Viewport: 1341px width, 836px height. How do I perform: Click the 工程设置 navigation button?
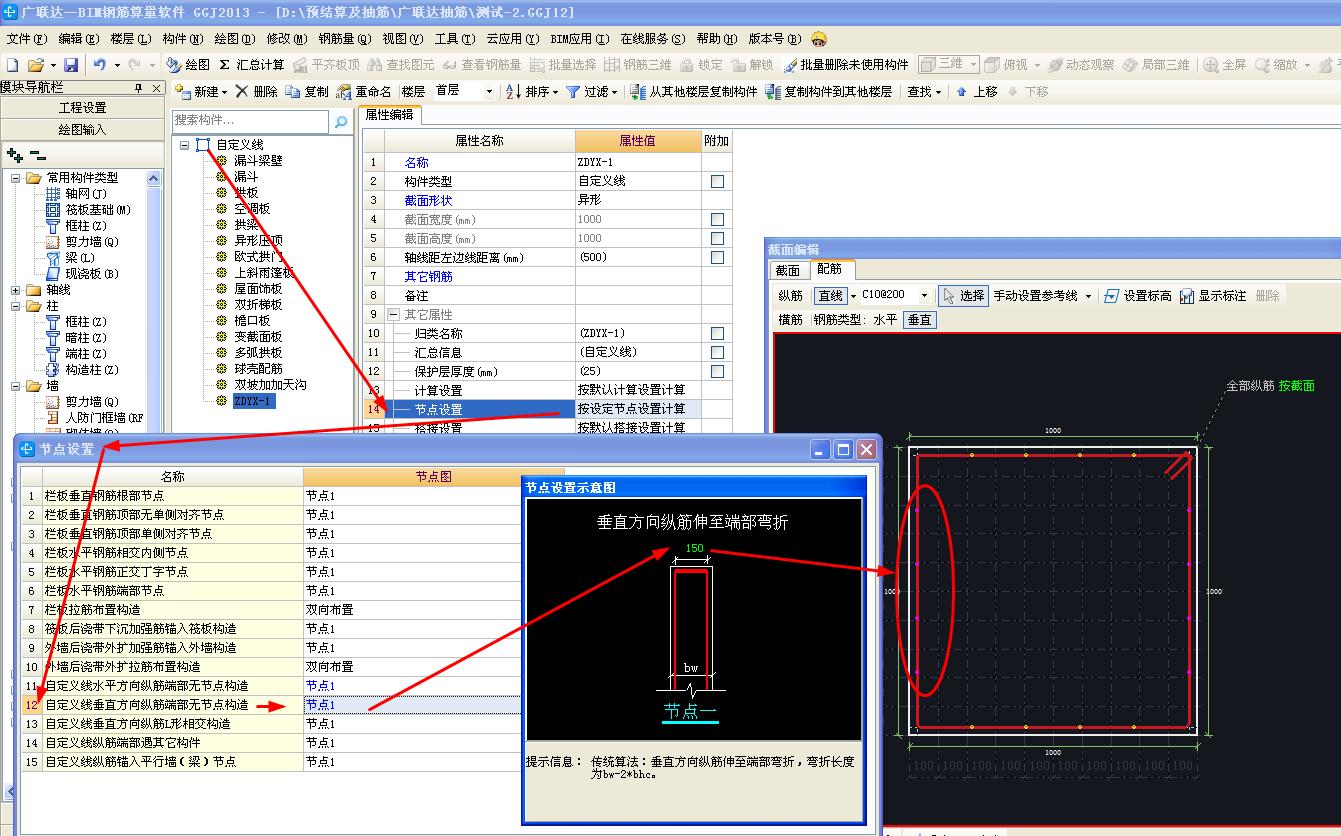pos(82,108)
